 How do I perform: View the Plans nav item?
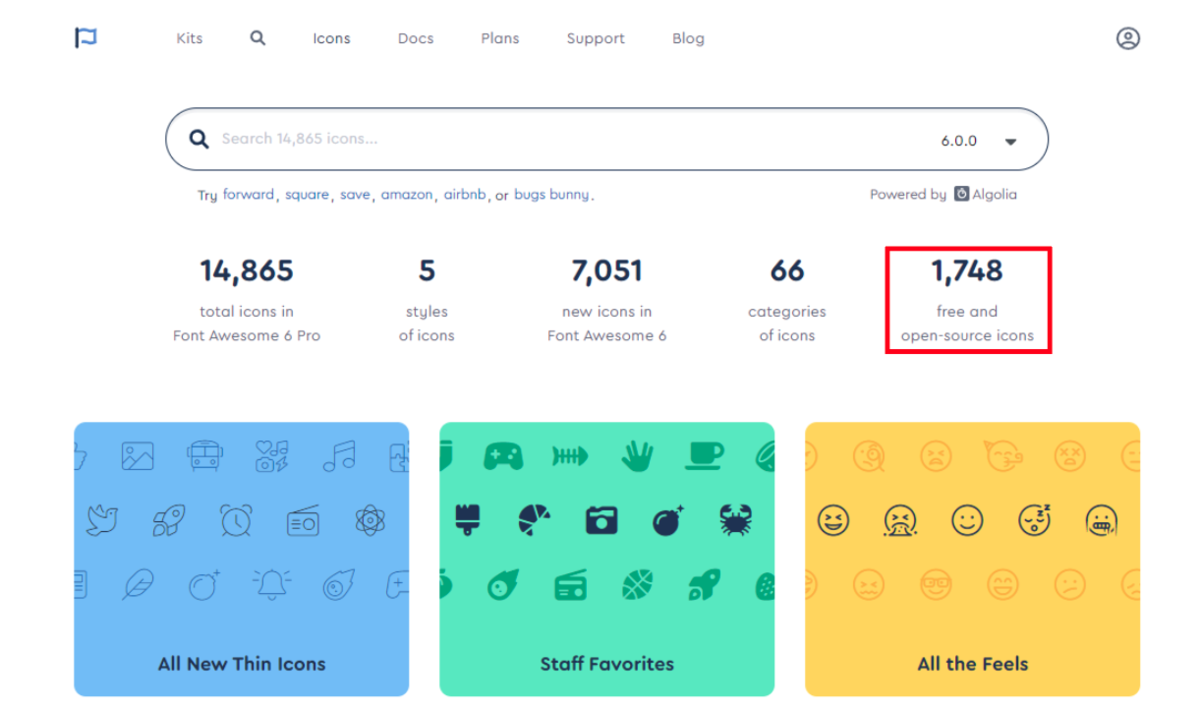coord(500,38)
